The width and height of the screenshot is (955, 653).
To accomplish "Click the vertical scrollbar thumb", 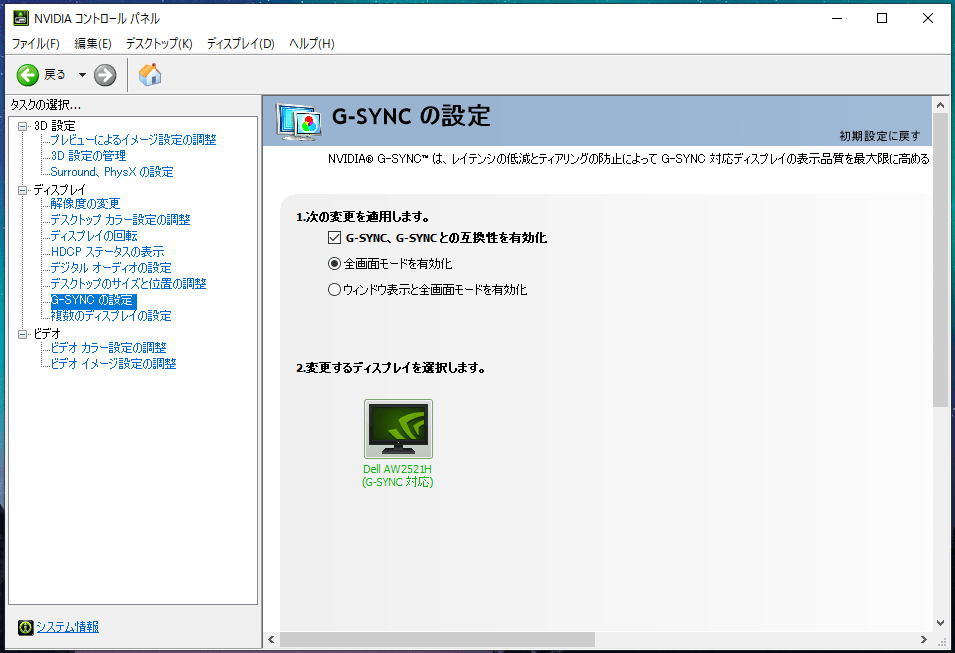I will coord(940,260).
